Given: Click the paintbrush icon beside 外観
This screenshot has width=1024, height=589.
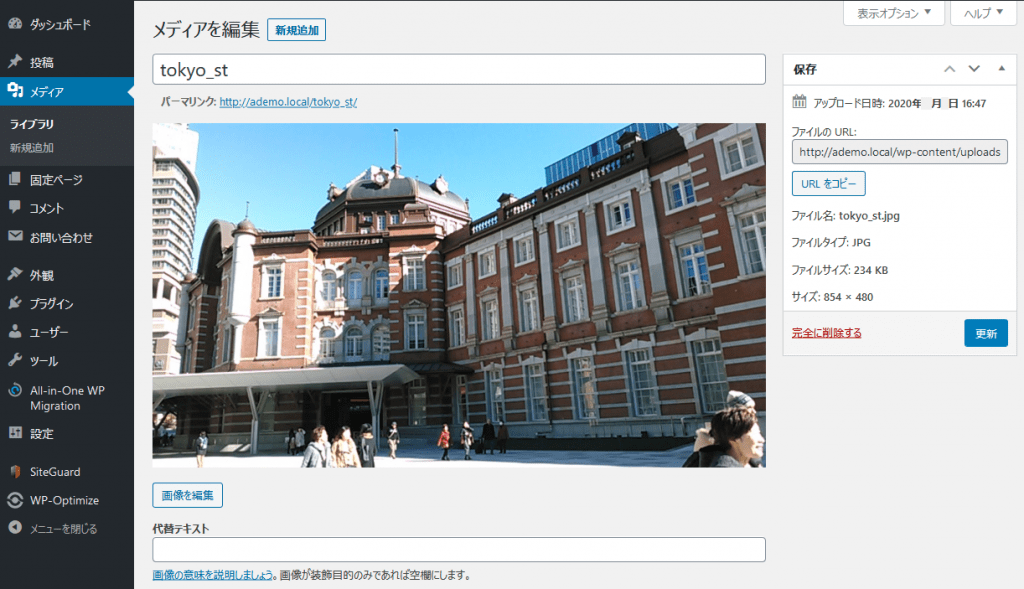Looking at the screenshot, I should pos(15,274).
